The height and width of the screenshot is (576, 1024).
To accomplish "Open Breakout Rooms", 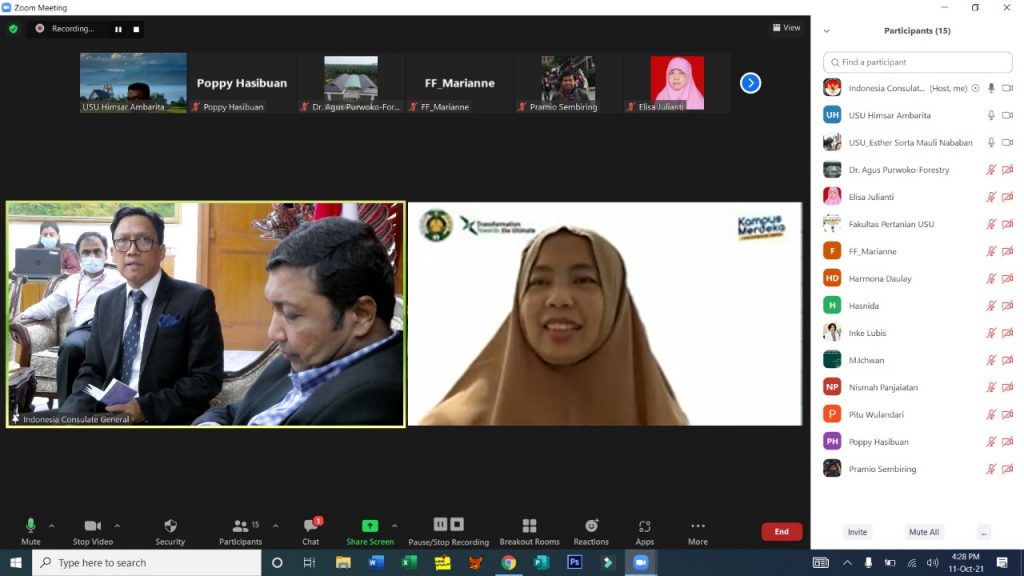I will click(529, 526).
